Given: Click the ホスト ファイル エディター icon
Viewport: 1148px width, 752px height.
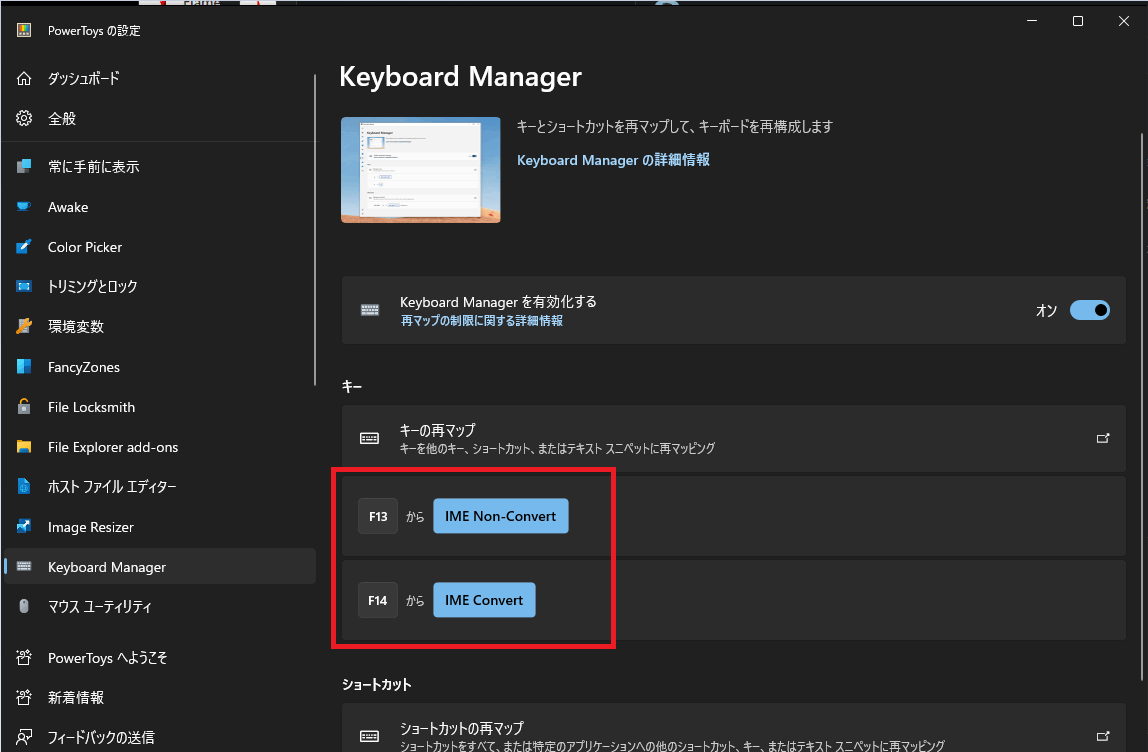Looking at the screenshot, I should point(24,486).
